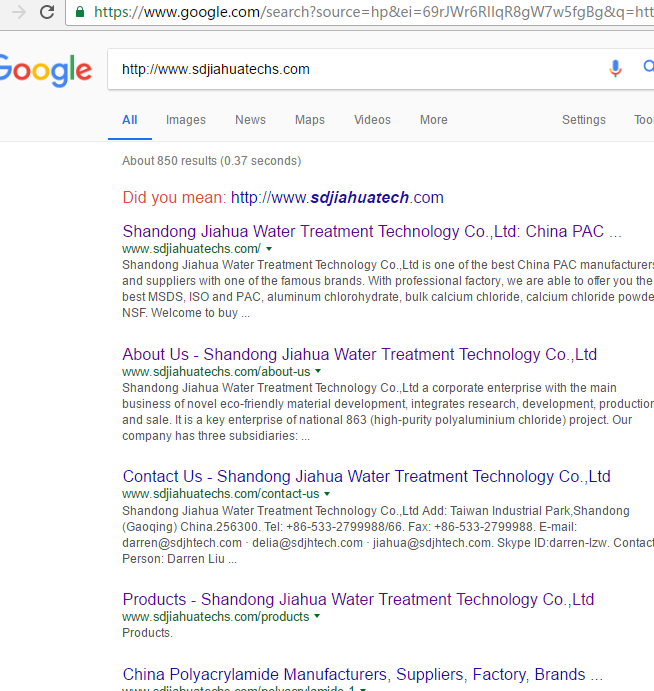
Task: Reload the page with the refresh icon
Action: point(47,12)
